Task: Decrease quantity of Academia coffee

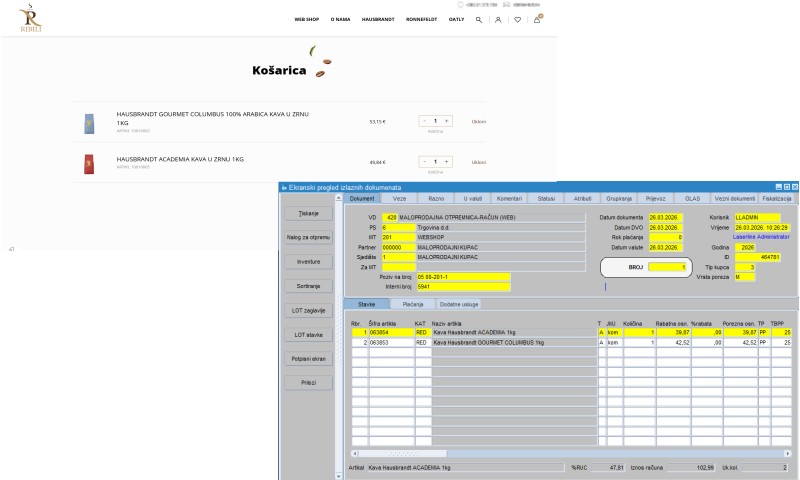Action: (x=424, y=162)
